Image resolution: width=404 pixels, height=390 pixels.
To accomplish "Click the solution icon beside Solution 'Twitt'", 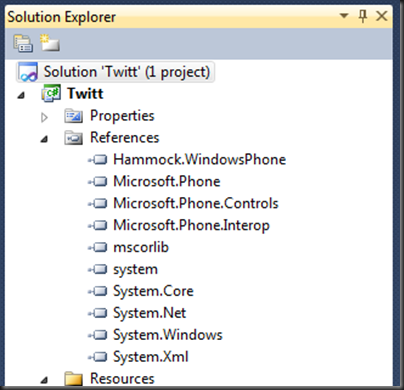I will pyautogui.click(x=29, y=72).
